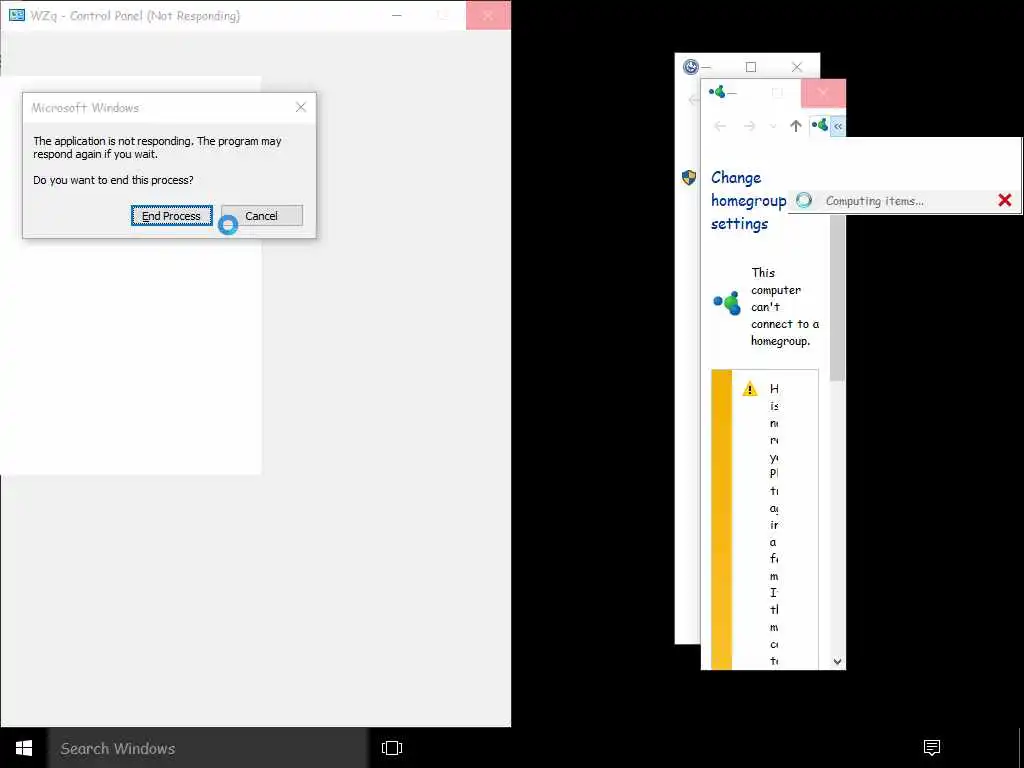
Task: Click the HomeGroup window title icon
Action: (x=717, y=92)
